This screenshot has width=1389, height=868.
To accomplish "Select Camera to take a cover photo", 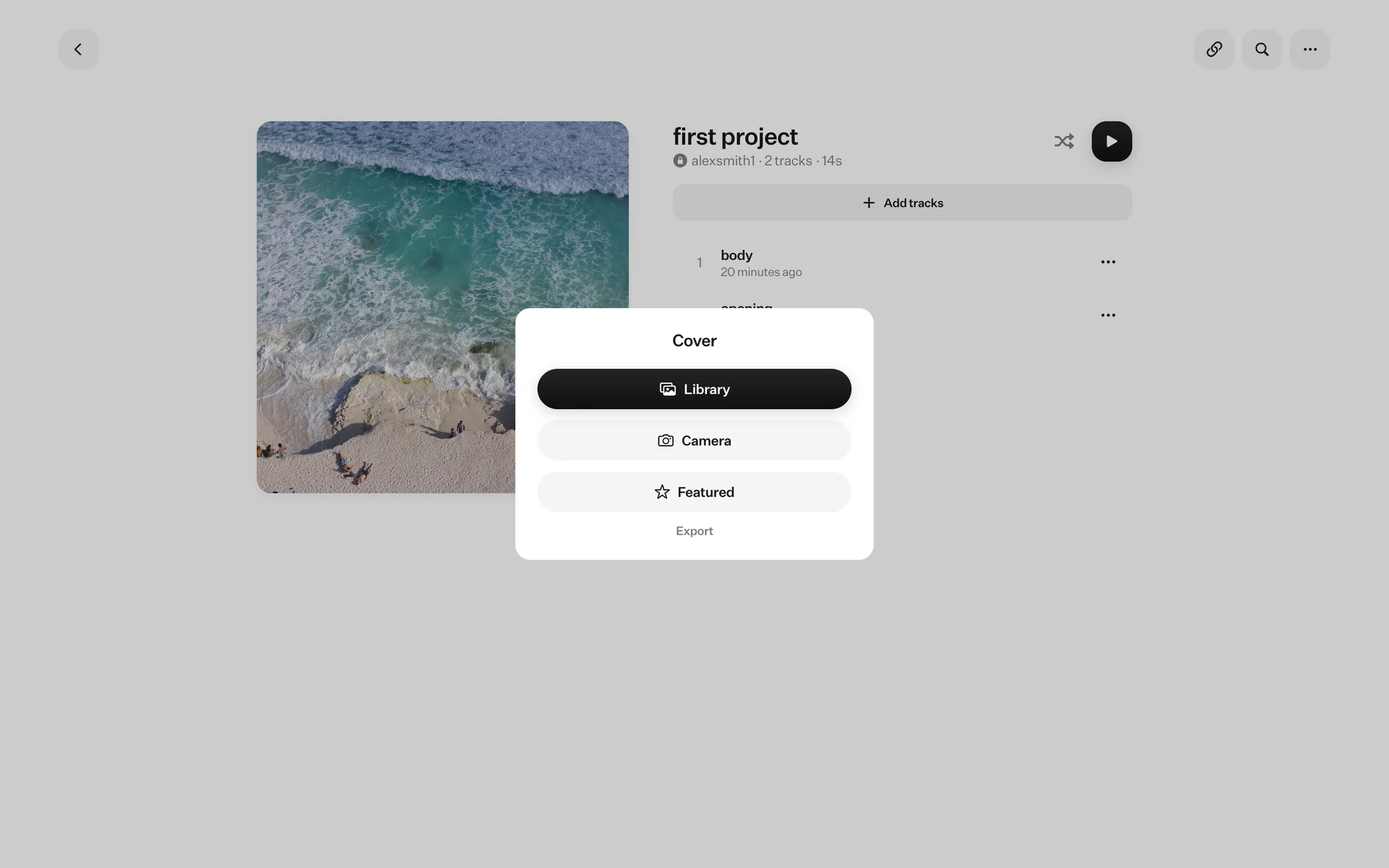I will point(694,441).
